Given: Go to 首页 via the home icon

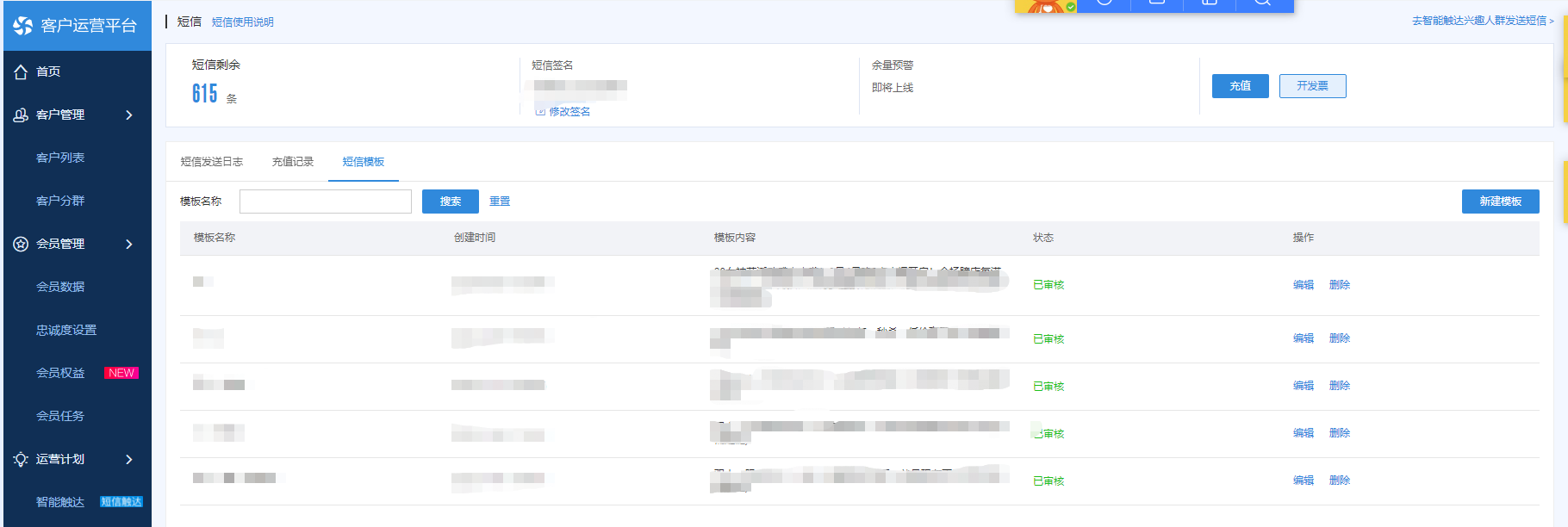Looking at the screenshot, I should [21, 72].
